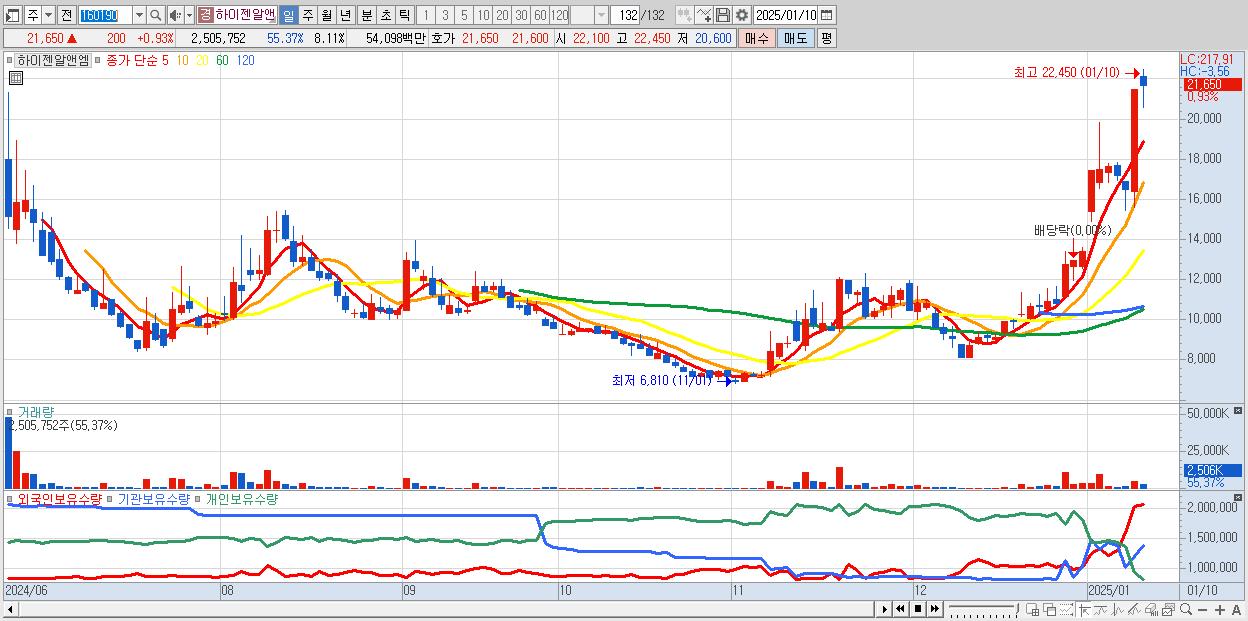Click the dashed-box chart area icon
This screenshot has height=621, width=1248.
pyautogui.click(x=1066, y=609)
